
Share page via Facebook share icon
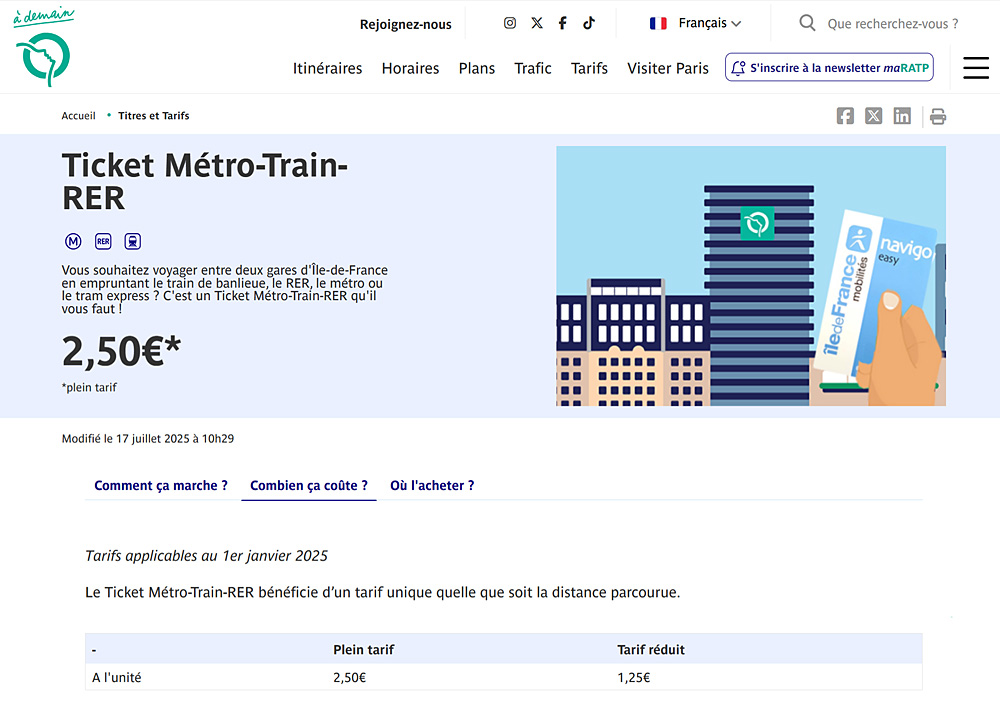point(845,116)
